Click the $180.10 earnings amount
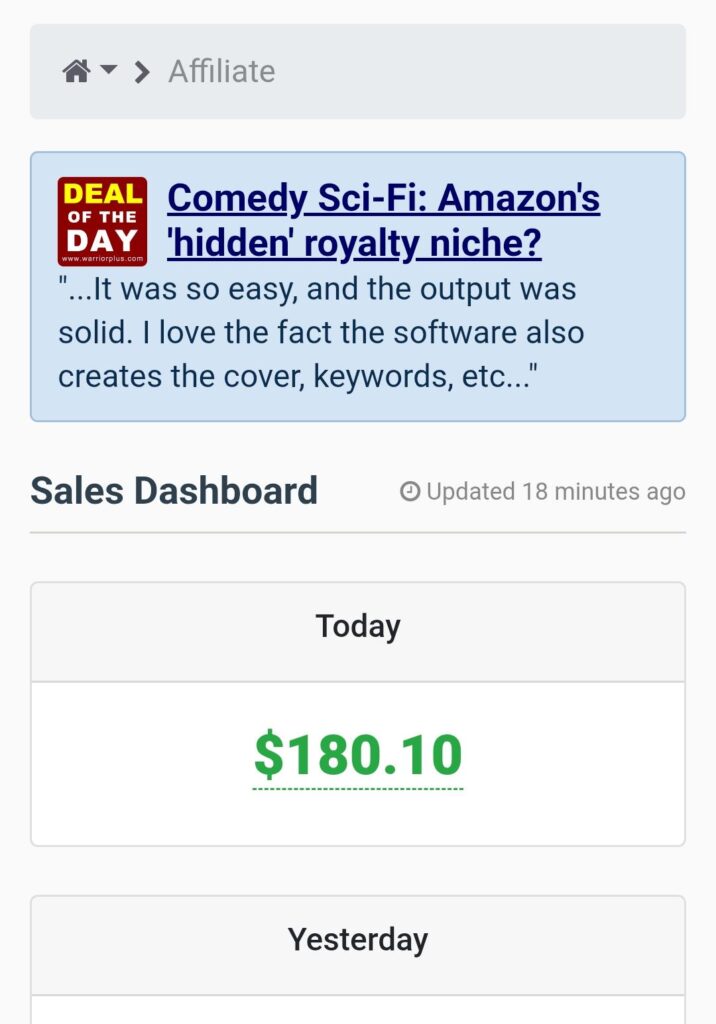 pos(358,755)
